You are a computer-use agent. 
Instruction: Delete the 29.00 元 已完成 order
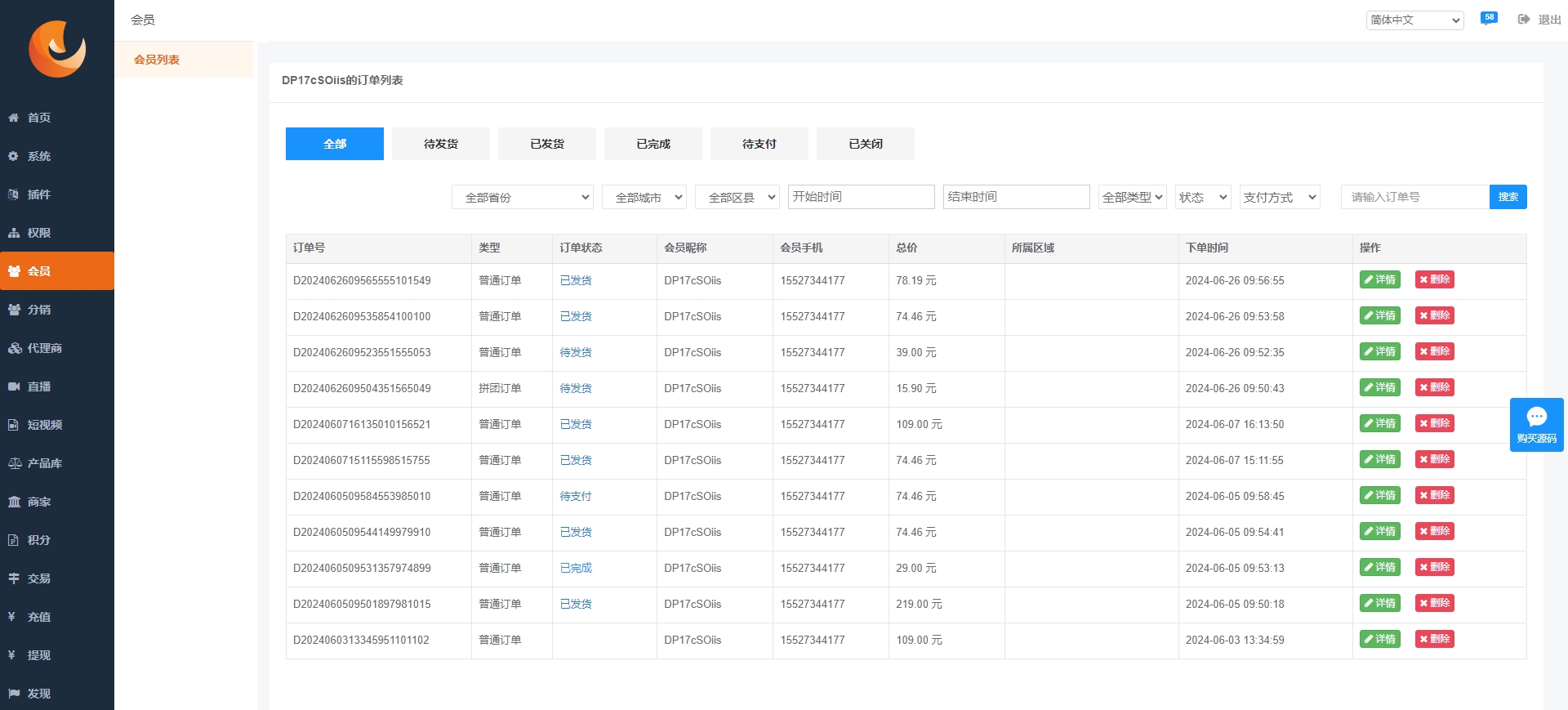click(1434, 567)
